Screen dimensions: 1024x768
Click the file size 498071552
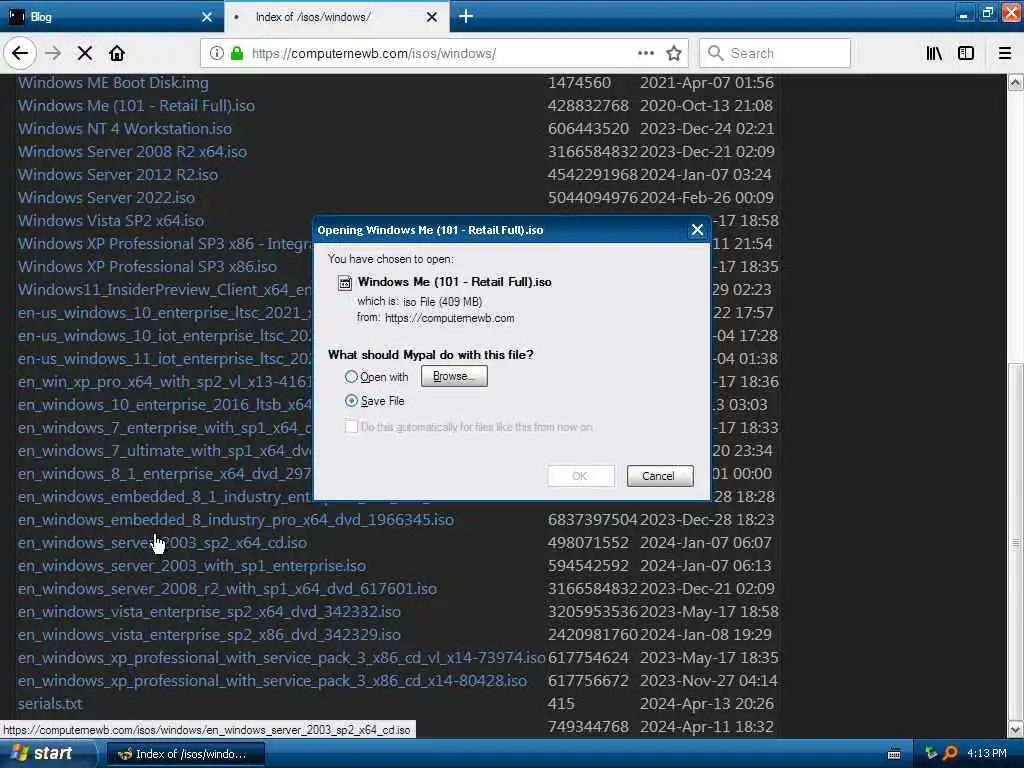pos(588,543)
